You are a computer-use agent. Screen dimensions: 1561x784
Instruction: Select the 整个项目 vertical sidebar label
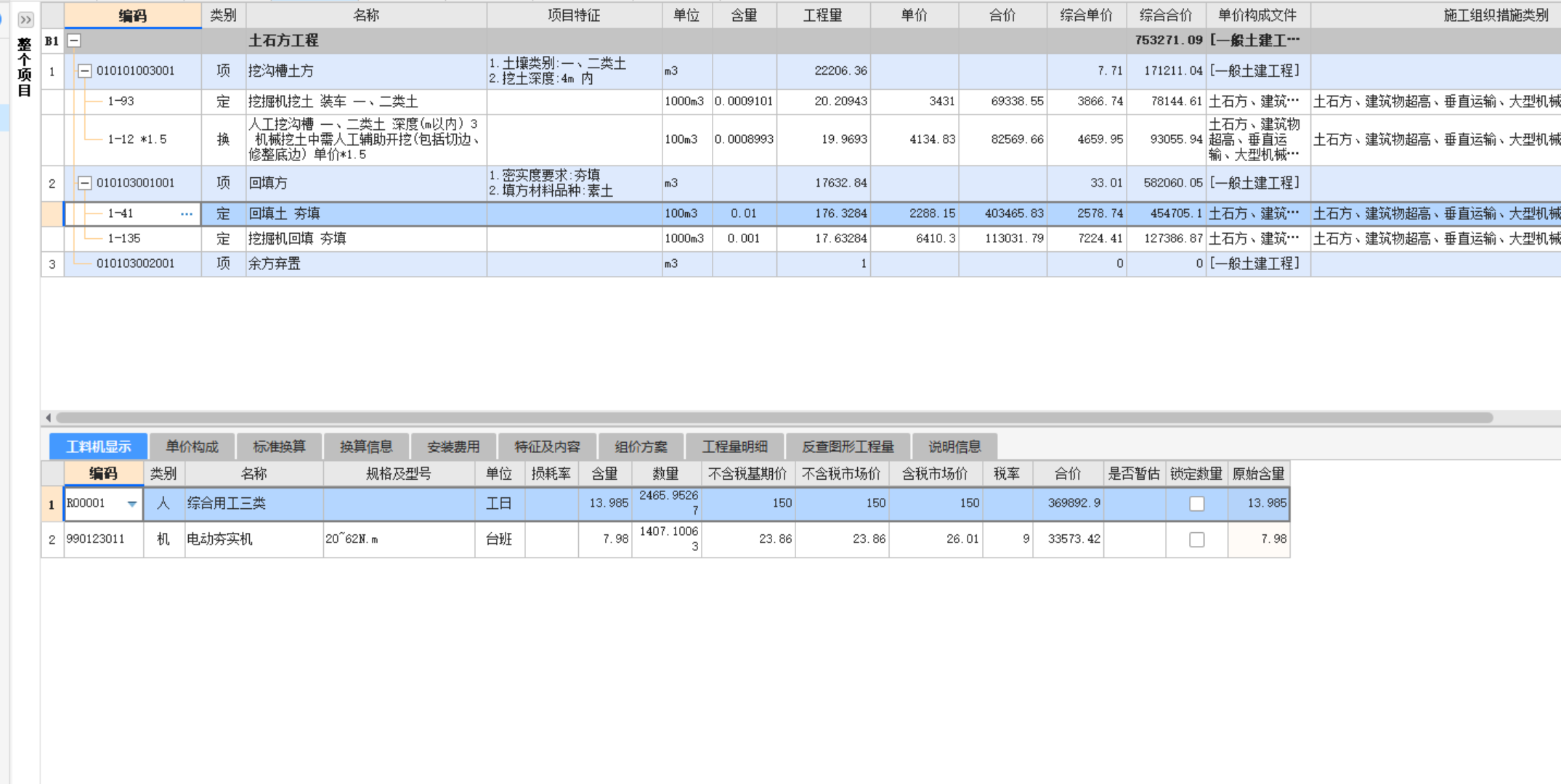(24, 68)
